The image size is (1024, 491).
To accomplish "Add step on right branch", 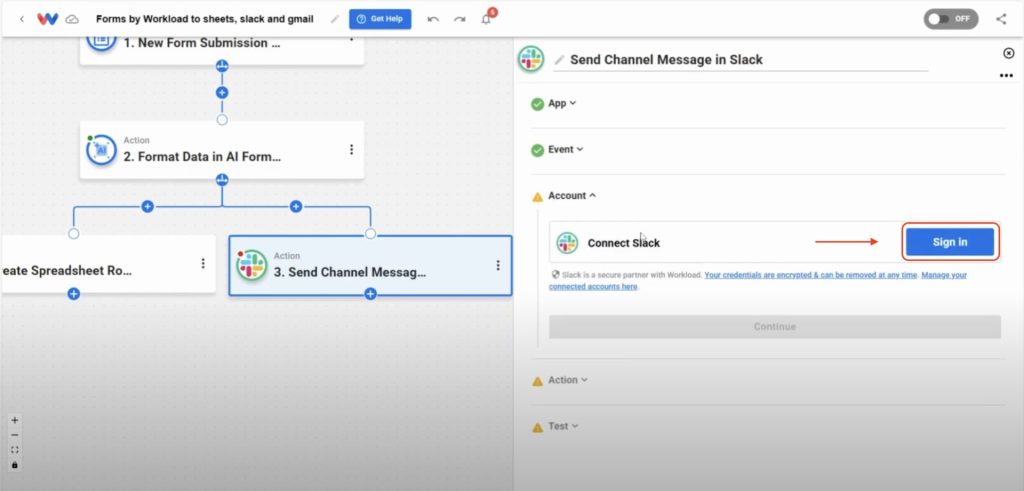I will tap(296, 206).
